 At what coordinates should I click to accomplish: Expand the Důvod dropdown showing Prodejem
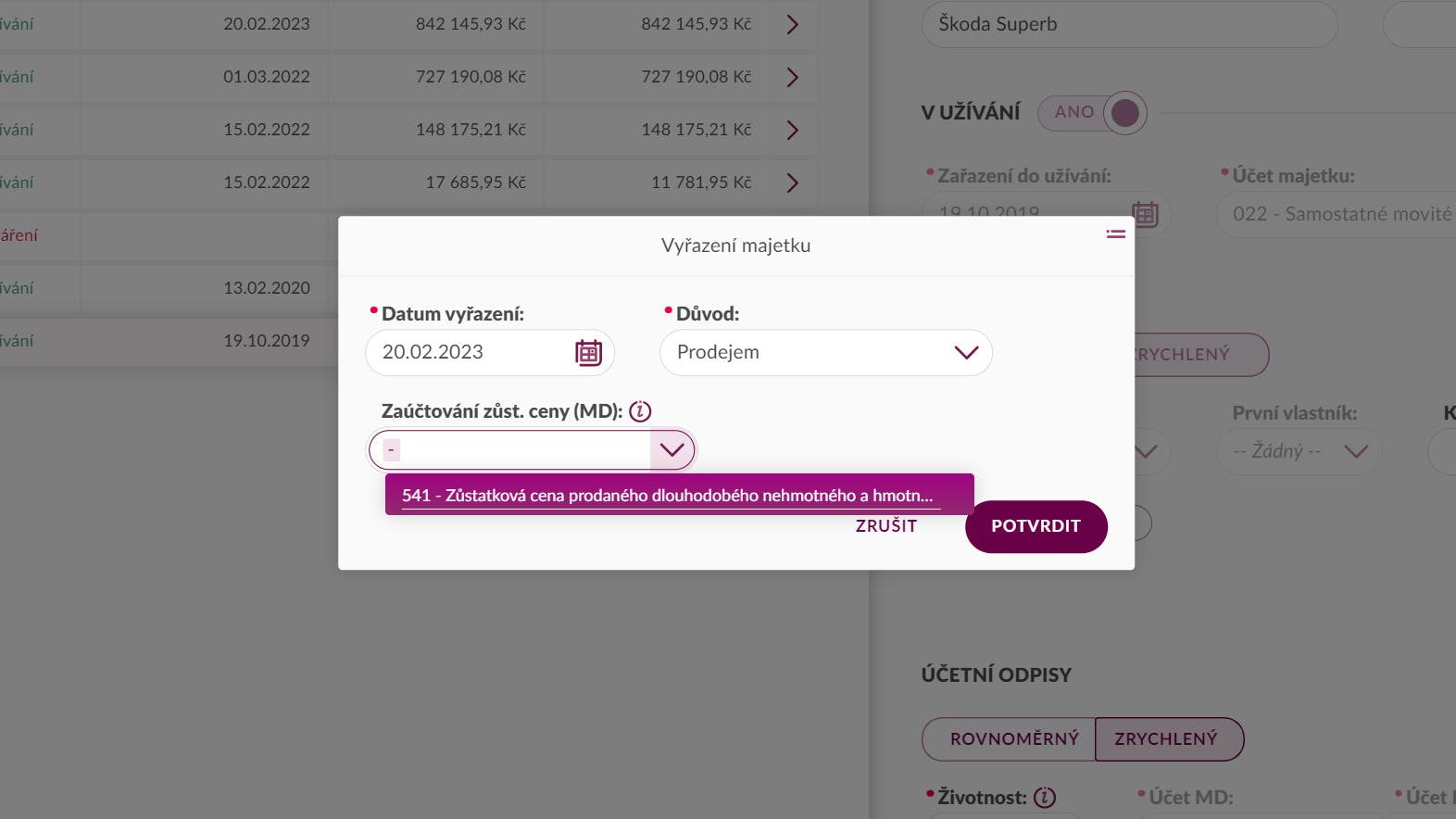click(826, 353)
